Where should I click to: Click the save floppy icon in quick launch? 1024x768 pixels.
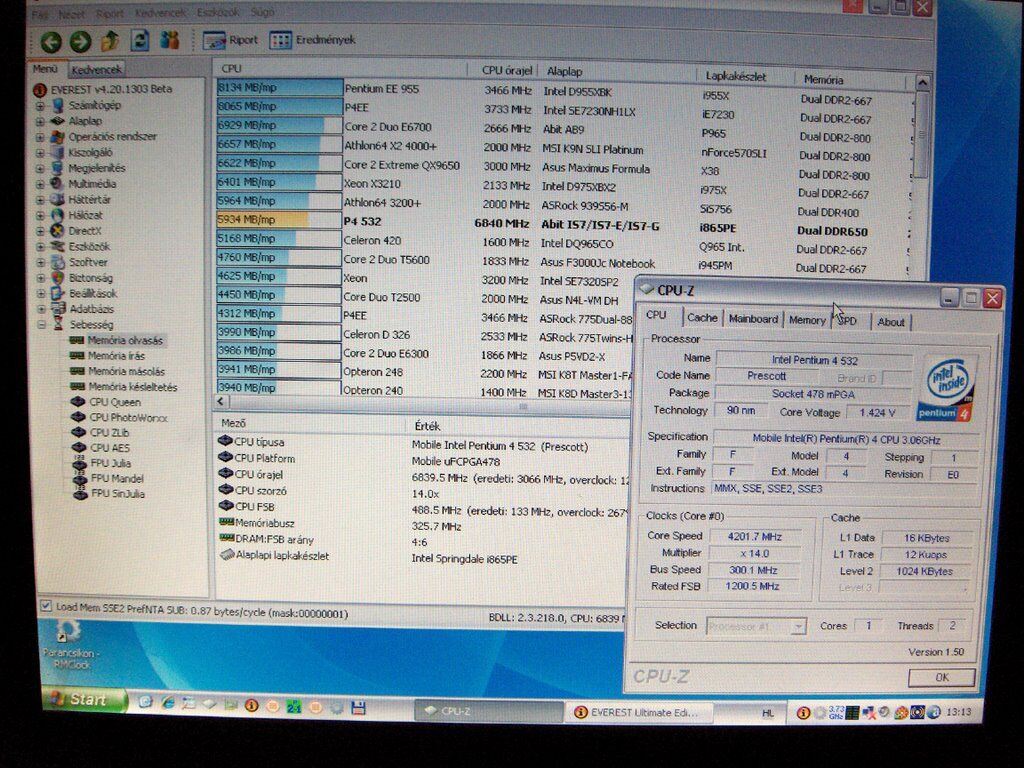tap(358, 708)
